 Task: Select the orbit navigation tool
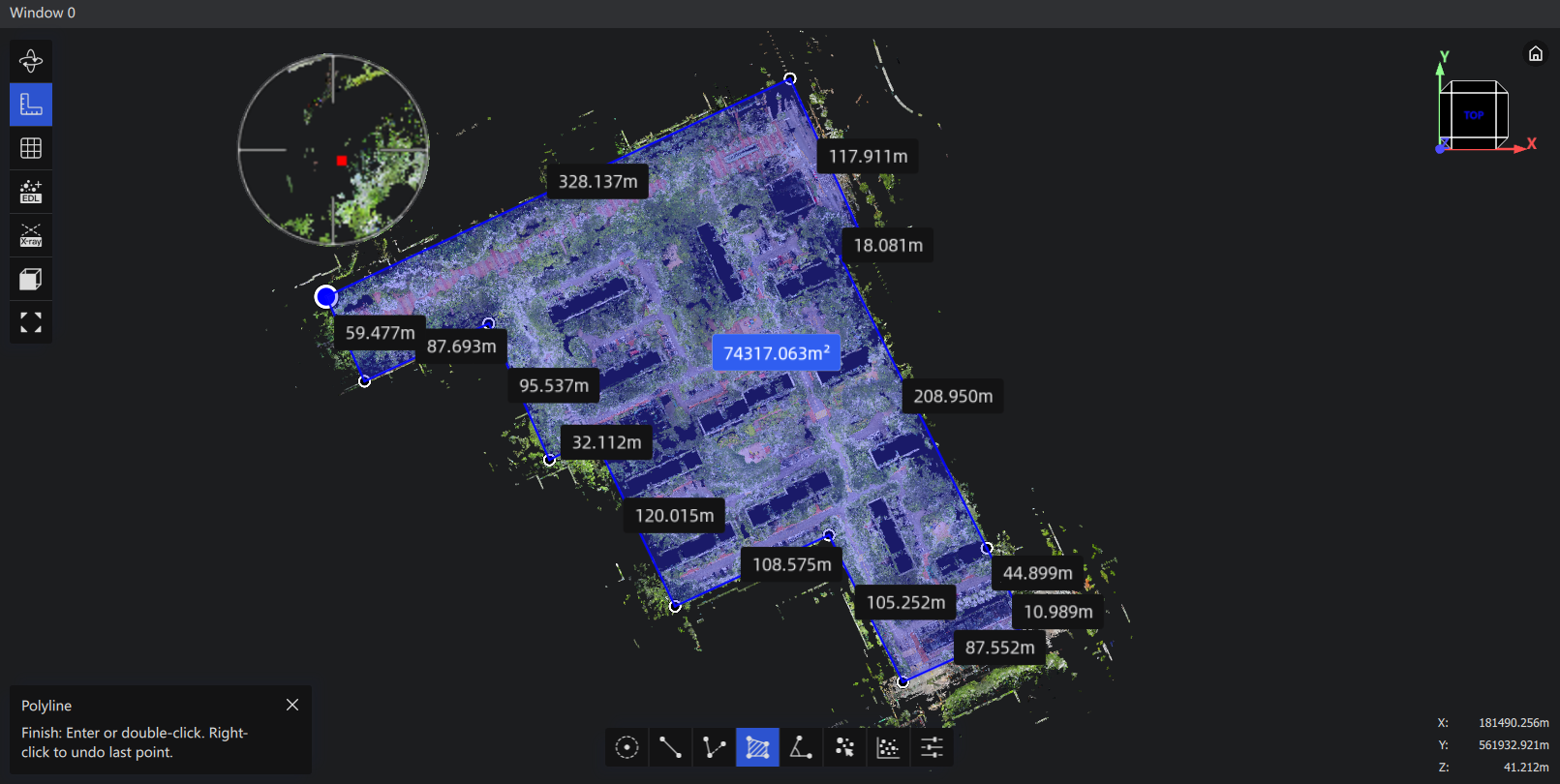point(31,61)
